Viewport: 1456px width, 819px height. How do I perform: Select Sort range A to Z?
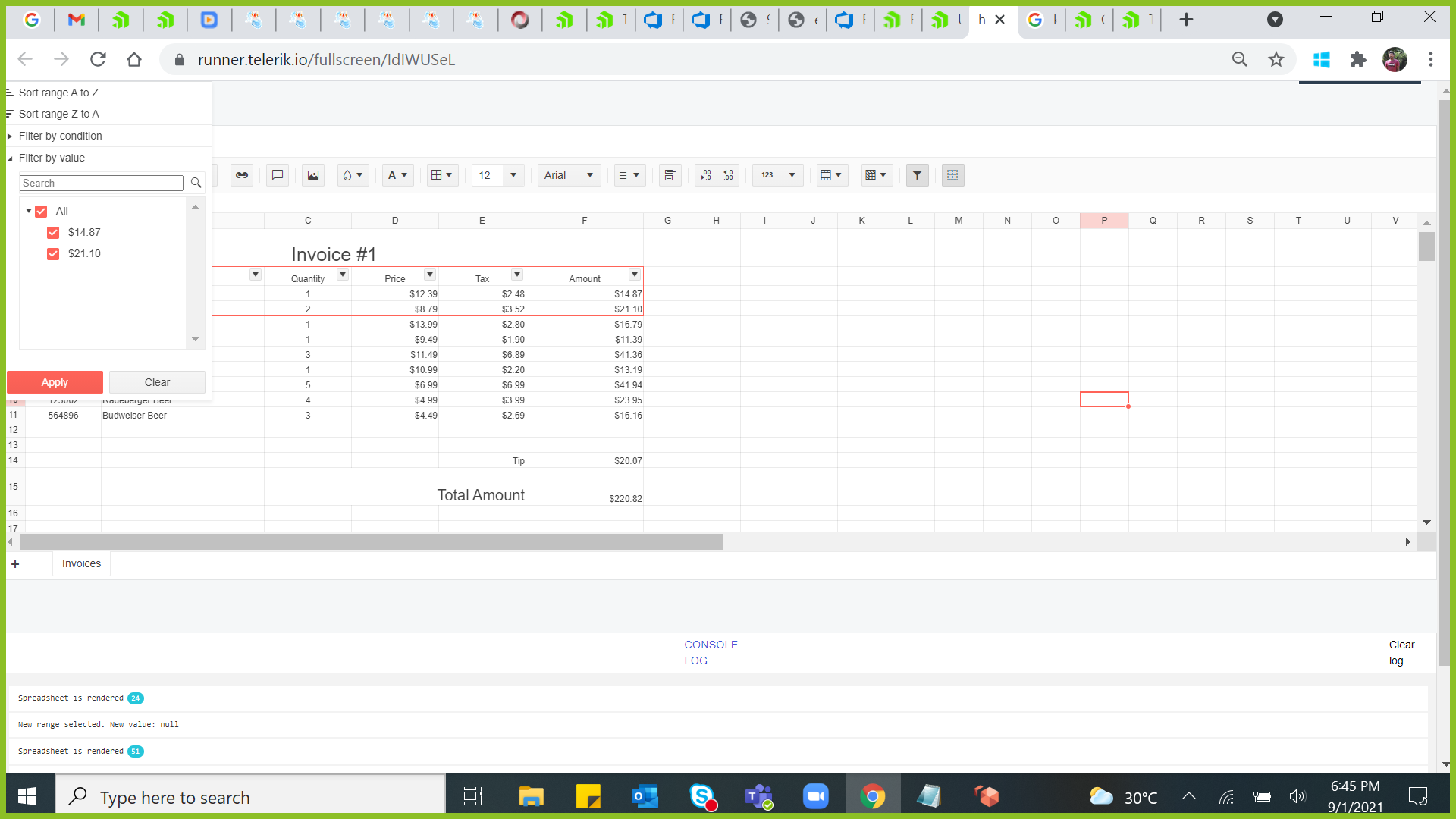point(58,93)
